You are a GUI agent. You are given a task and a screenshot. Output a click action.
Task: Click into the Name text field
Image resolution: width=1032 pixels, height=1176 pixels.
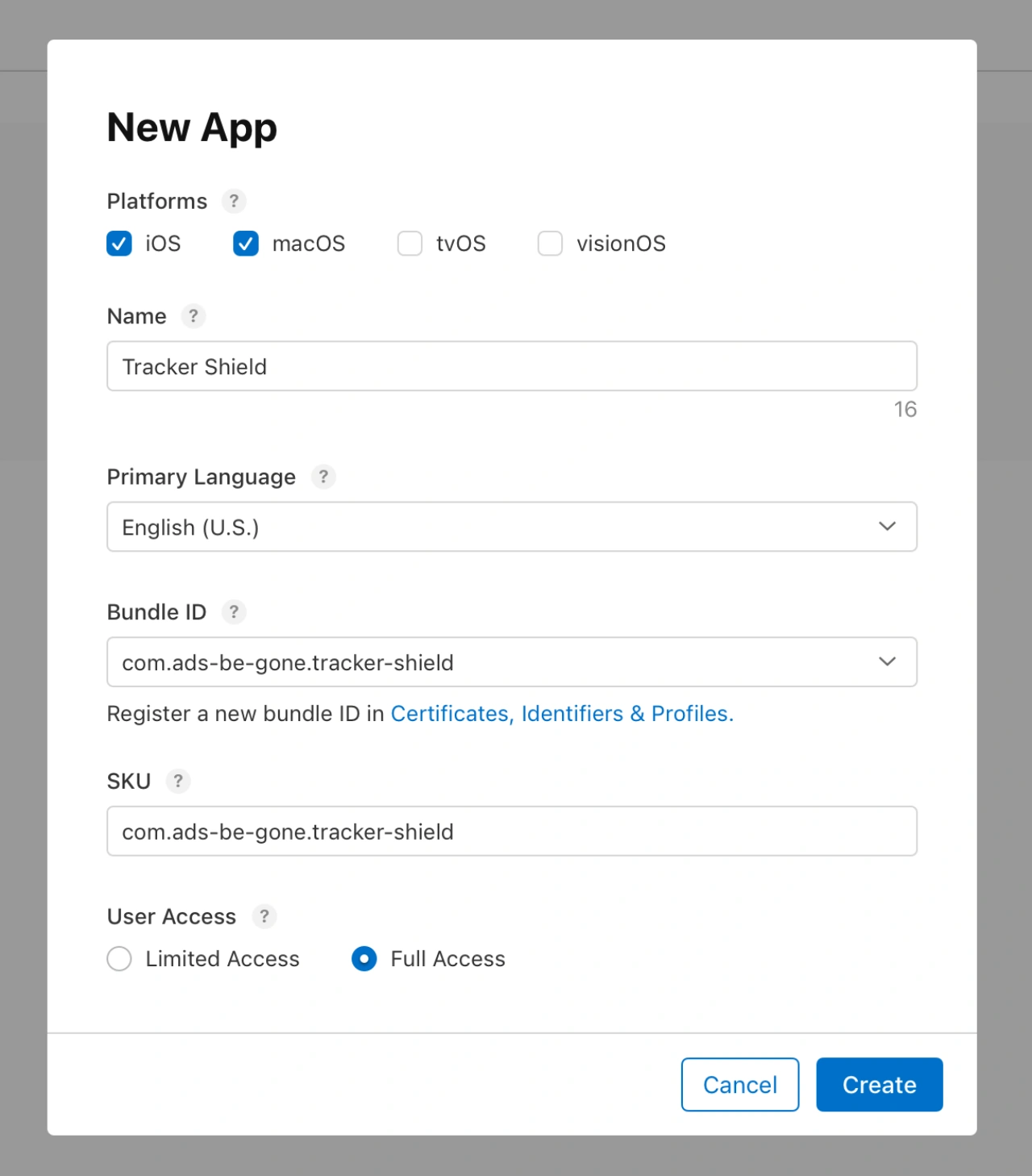tap(511, 366)
